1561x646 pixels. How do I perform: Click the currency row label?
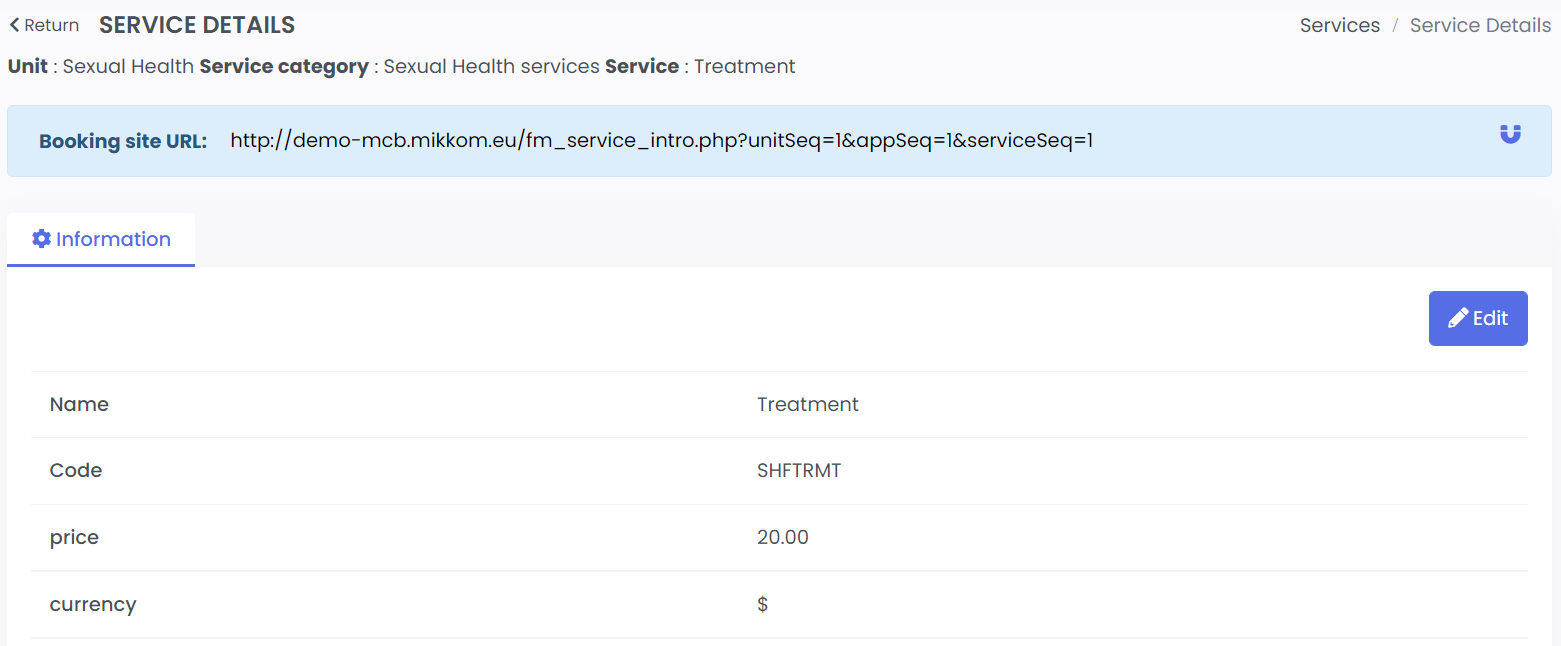pos(93,604)
